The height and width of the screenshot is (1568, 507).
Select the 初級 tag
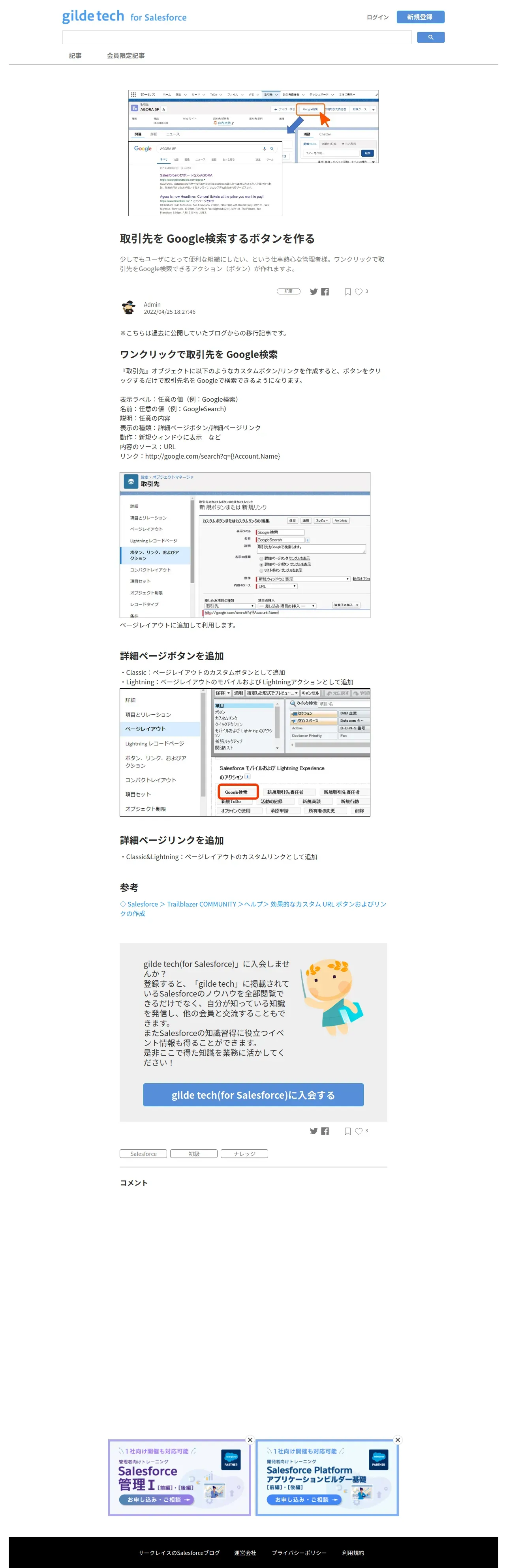coord(194,1154)
